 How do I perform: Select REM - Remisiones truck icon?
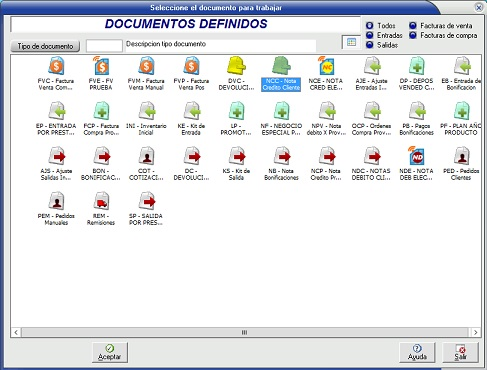101,201
